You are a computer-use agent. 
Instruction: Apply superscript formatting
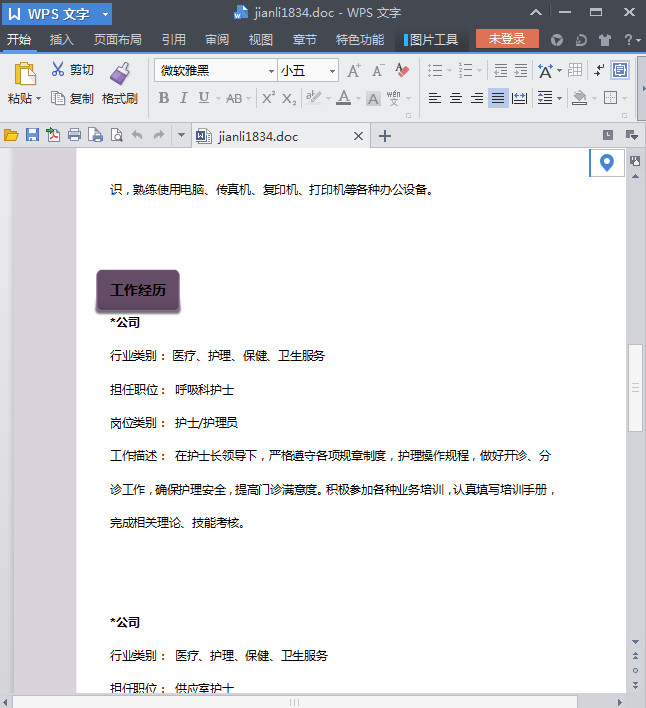(x=268, y=98)
